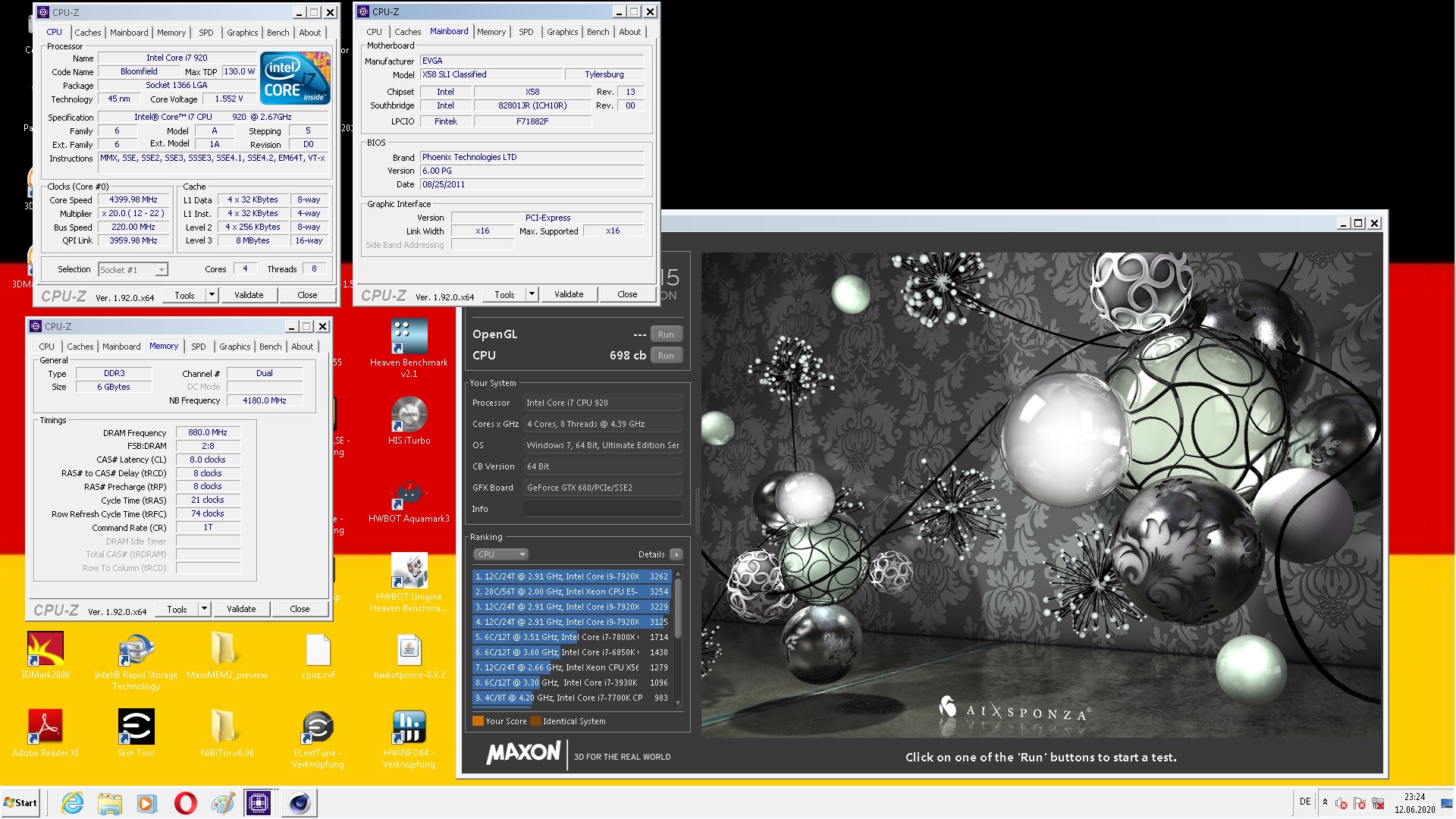Open the Skin Tool desktop icon
This screenshot has height=819, width=1456.
(136, 733)
